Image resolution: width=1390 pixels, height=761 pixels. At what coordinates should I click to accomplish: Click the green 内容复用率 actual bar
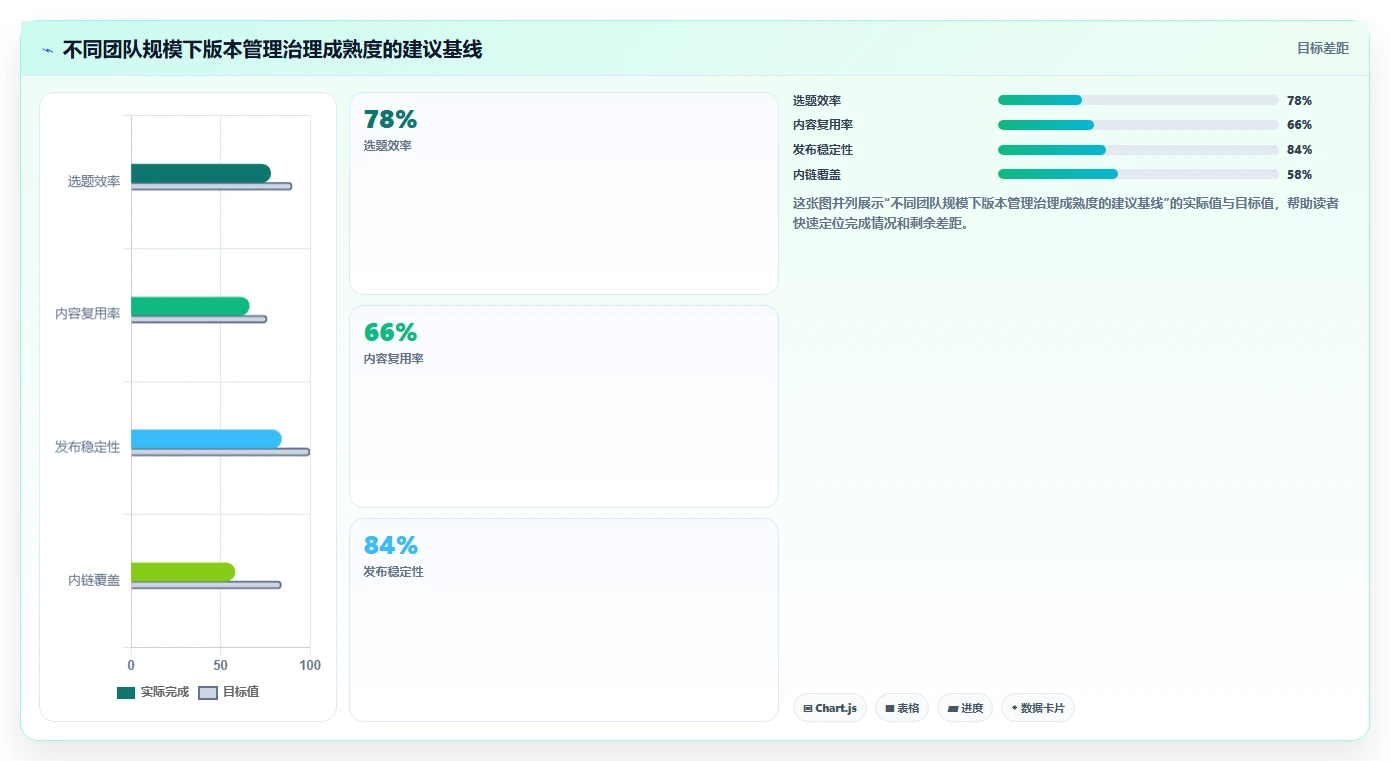click(x=190, y=306)
